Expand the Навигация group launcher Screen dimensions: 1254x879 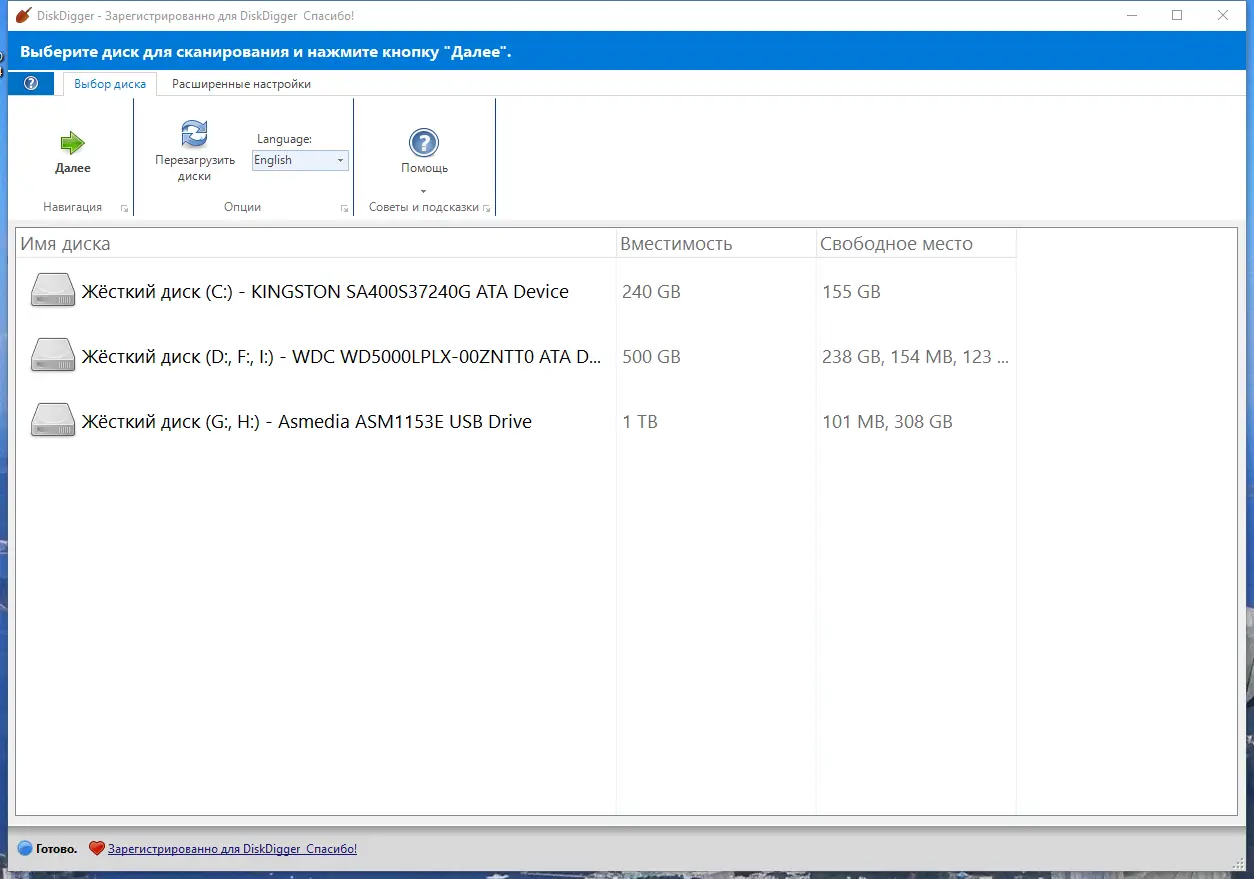[x=125, y=209]
